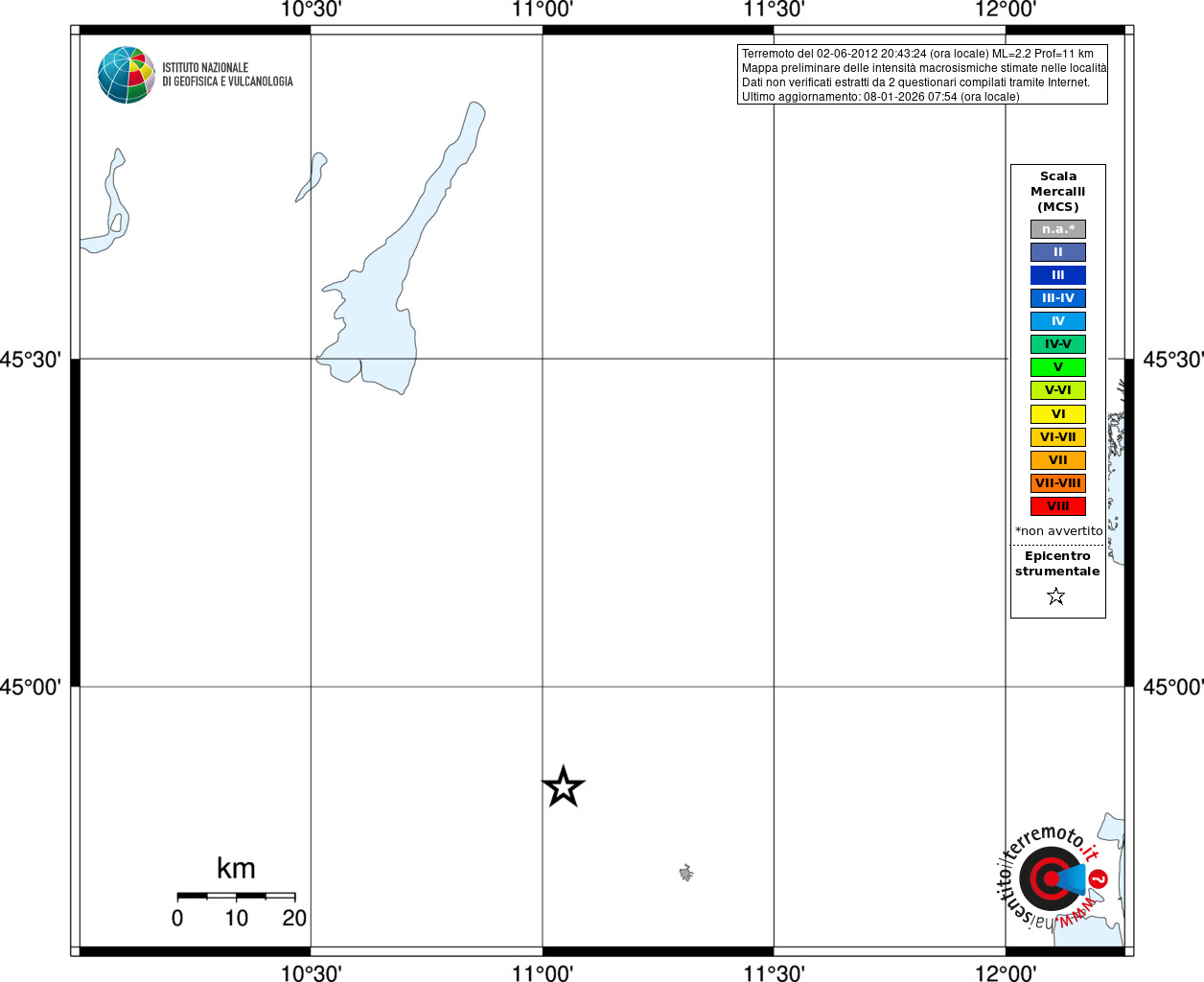1204x982 pixels.
Task: Click the haisentitoilterremoto.it logo
Action: [x=1053, y=877]
